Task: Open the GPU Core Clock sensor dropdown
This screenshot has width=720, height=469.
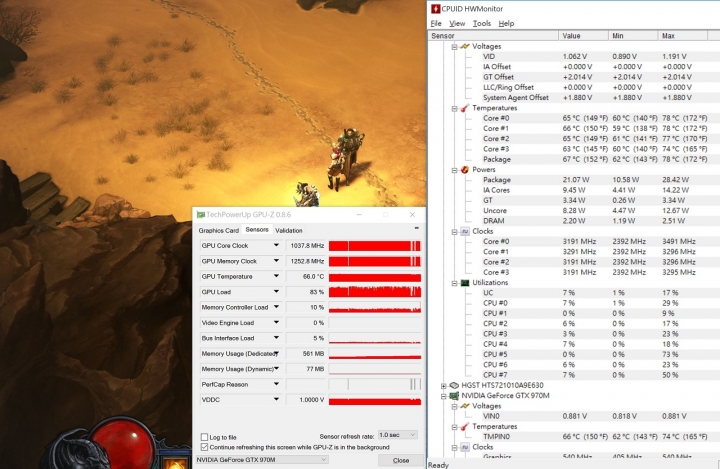Action: 276,245
